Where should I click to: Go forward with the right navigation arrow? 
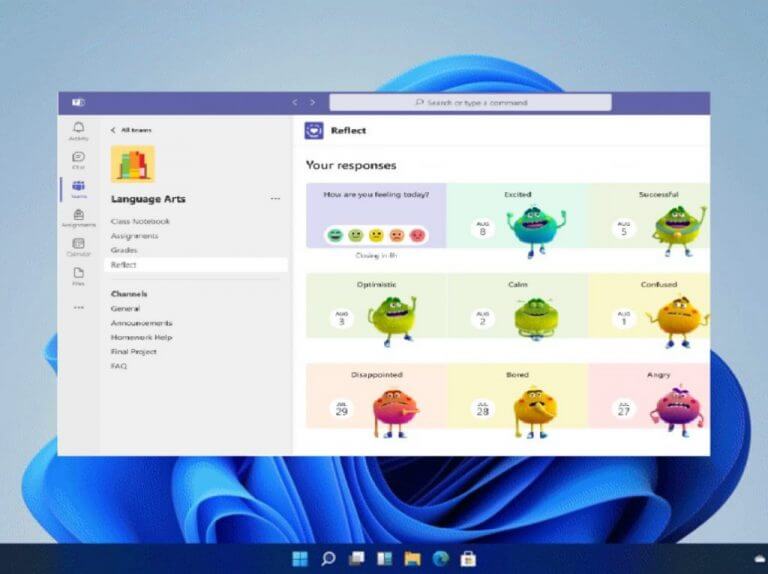click(312, 102)
